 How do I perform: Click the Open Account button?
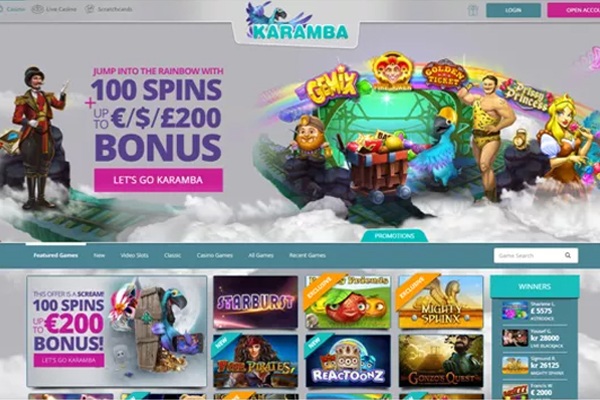tap(574, 10)
